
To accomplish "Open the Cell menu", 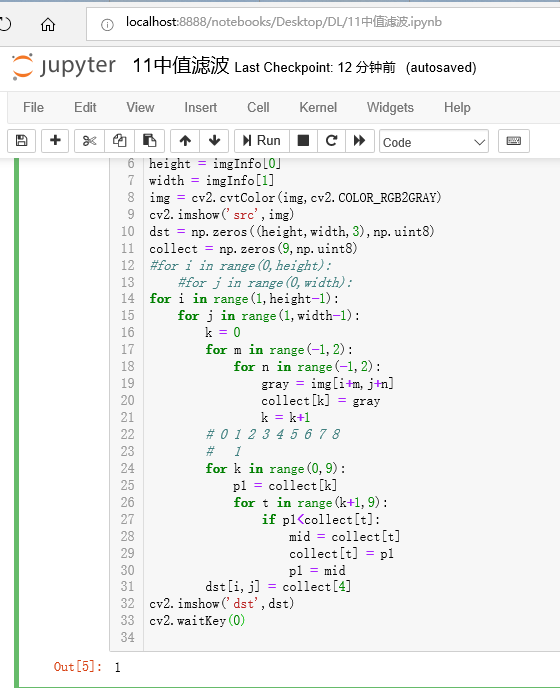I will click(258, 108).
